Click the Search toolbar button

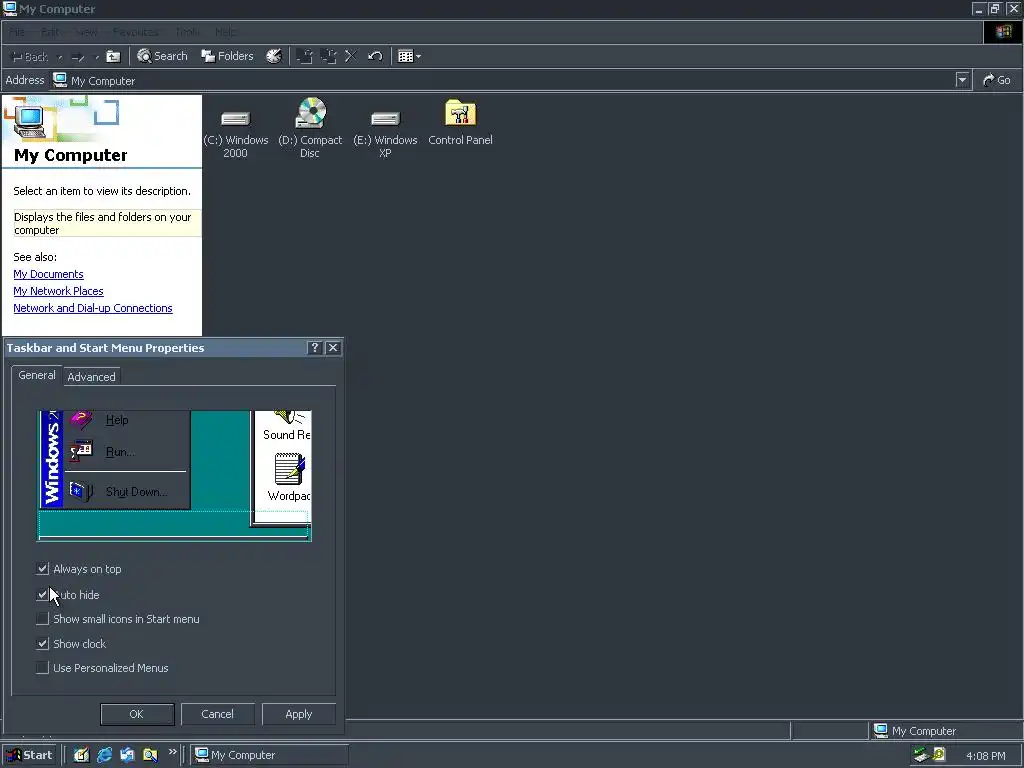click(x=162, y=56)
